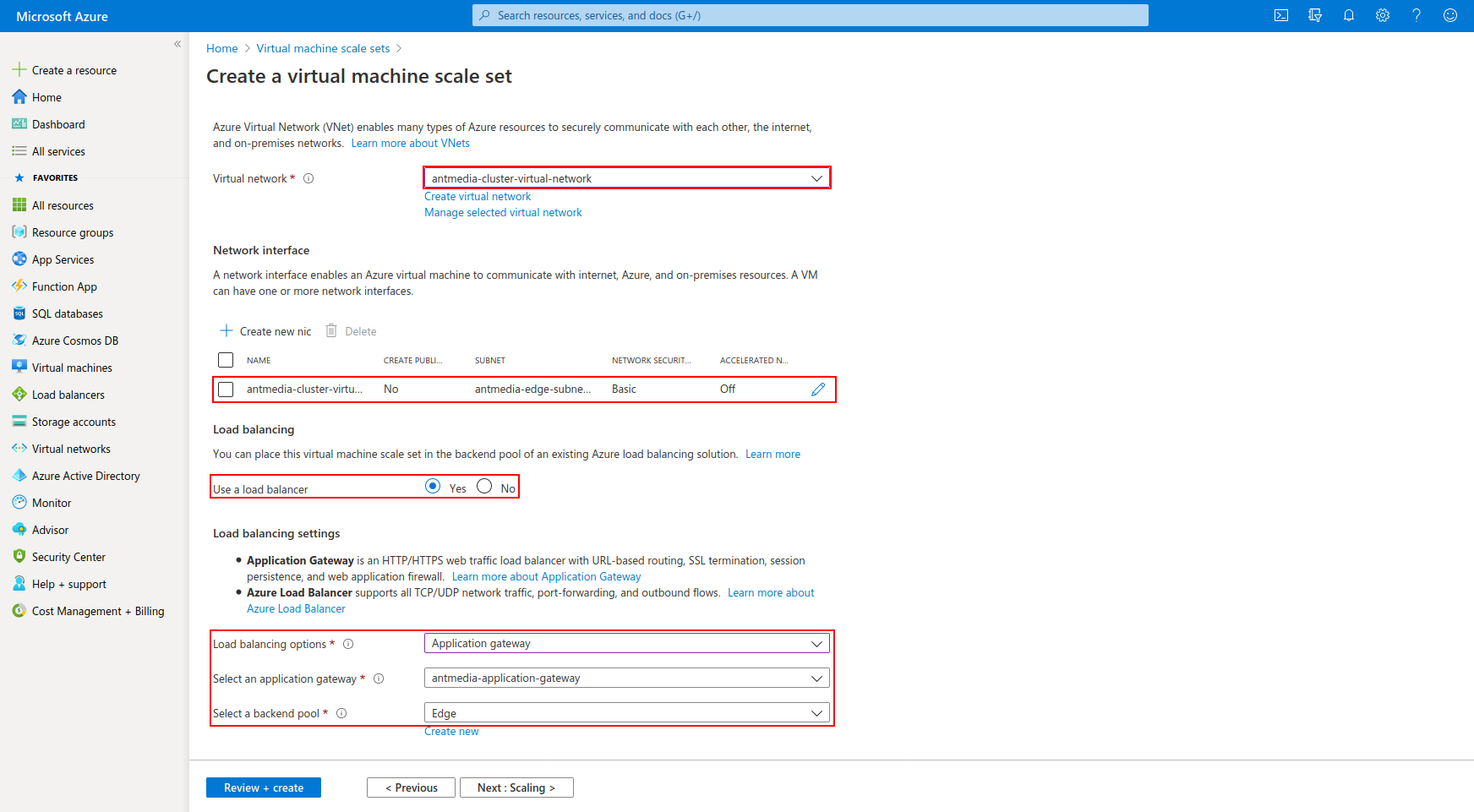Click the Microsoft Azure portal title
The height and width of the screenshot is (812, 1474).
coord(62,16)
